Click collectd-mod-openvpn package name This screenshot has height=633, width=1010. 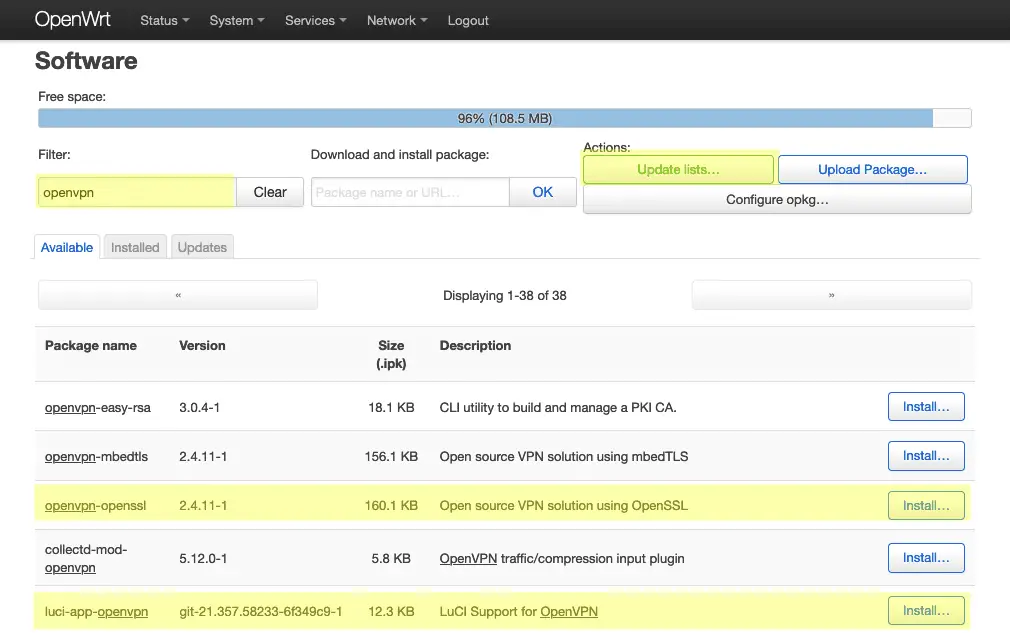tap(86, 558)
